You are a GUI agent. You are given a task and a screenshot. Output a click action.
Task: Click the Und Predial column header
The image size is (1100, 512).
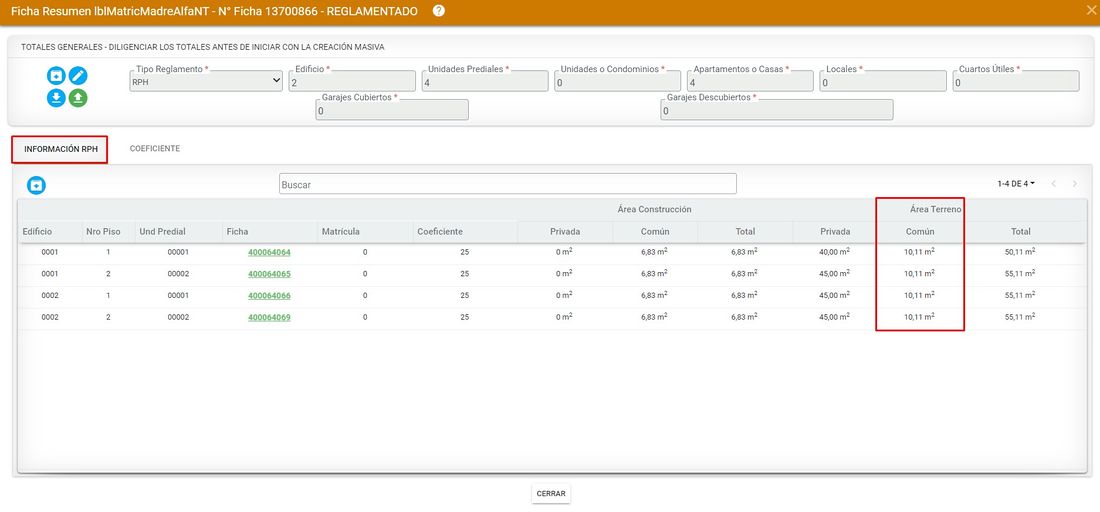point(163,231)
